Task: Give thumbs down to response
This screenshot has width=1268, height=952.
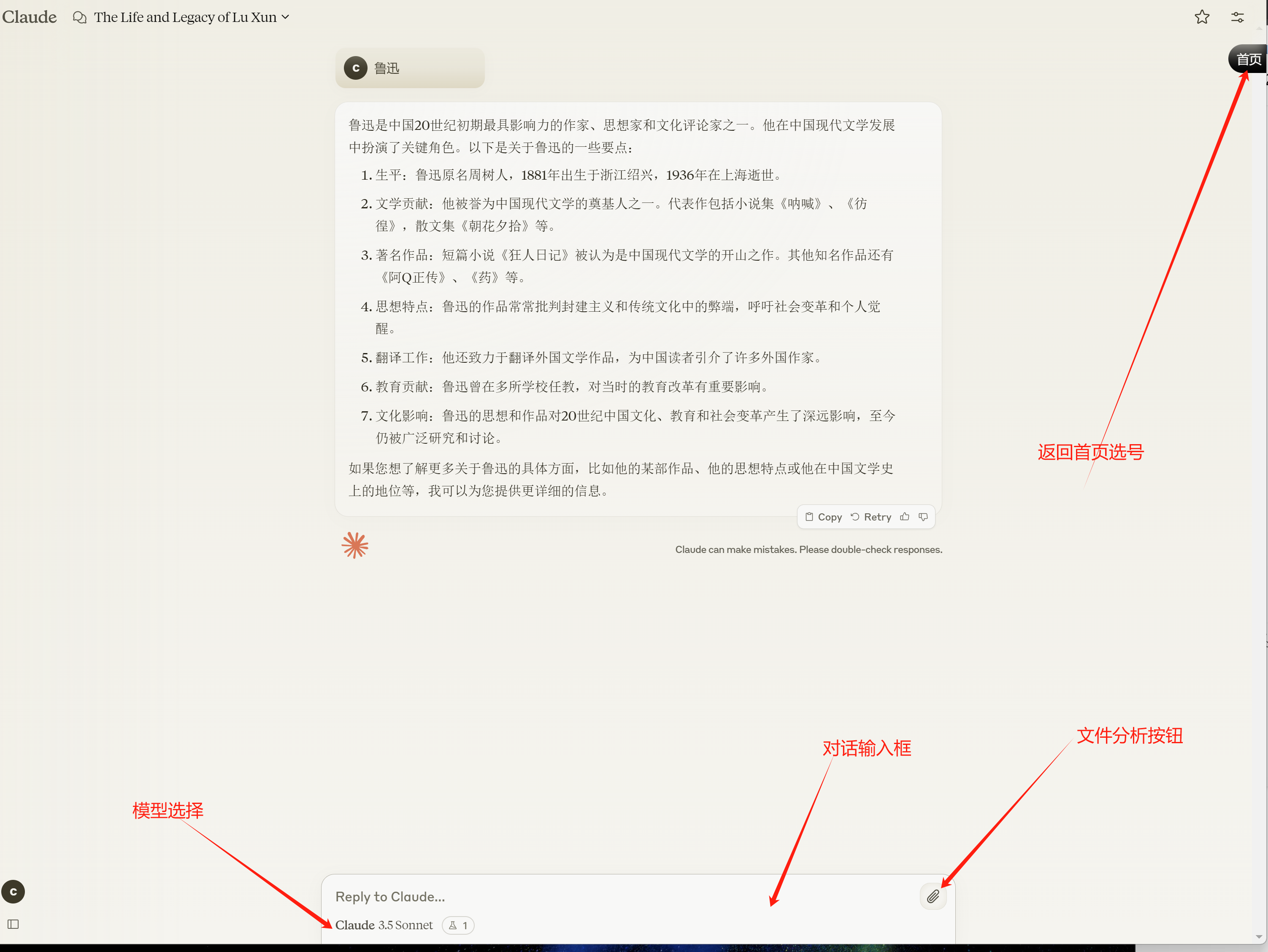Action: 923,516
